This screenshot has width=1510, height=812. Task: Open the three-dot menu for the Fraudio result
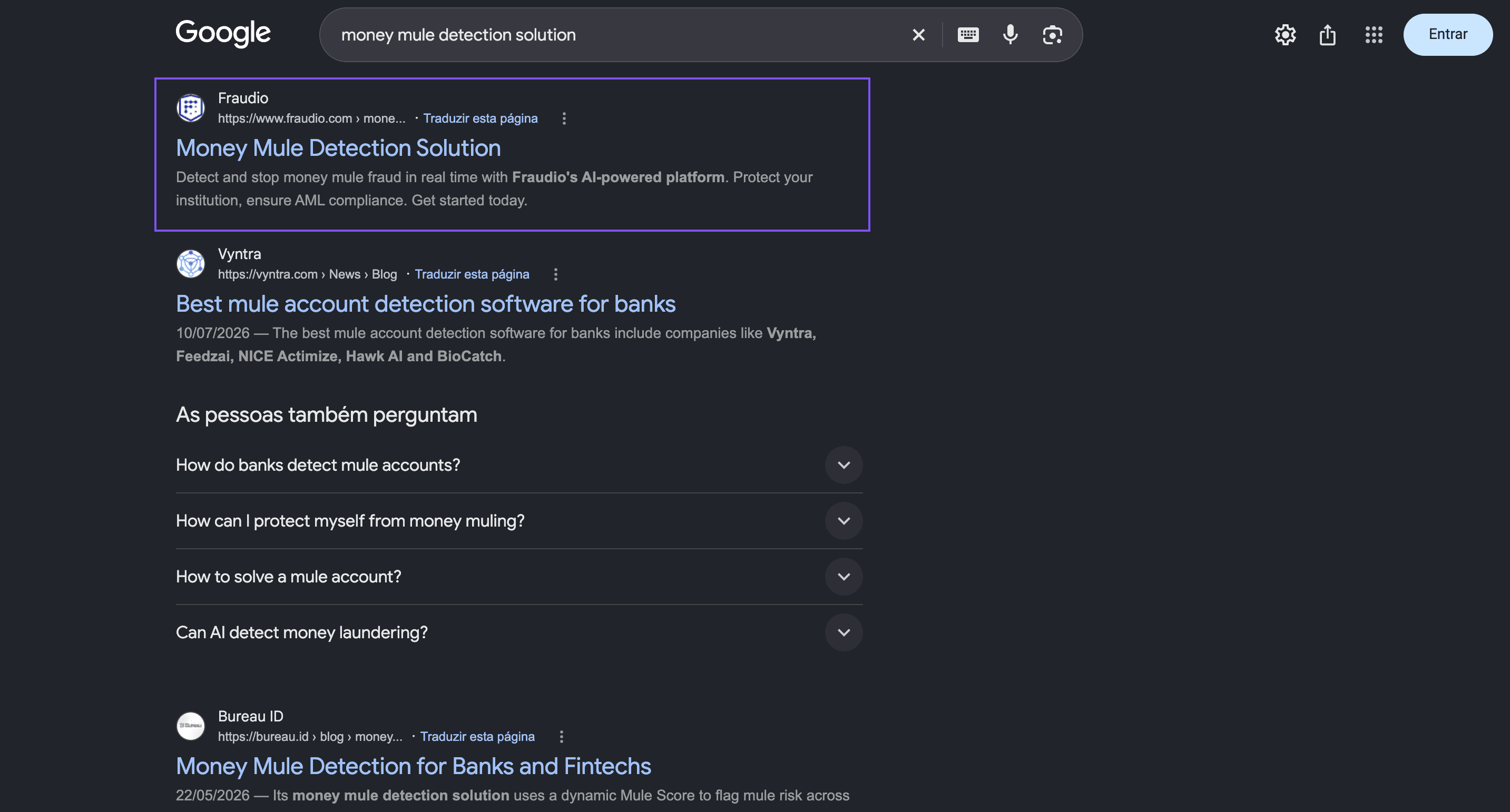tap(564, 118)
